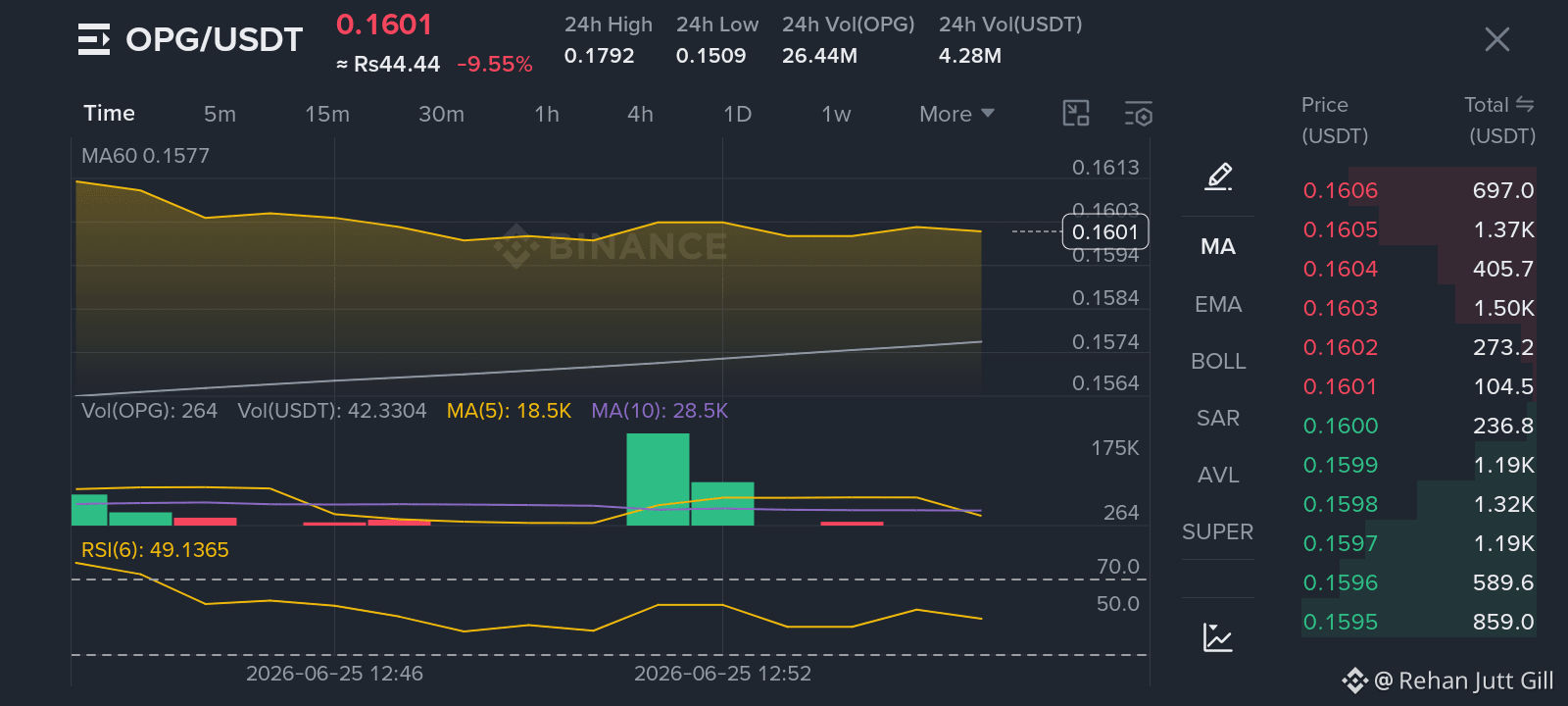Open the line chart icon below SUPER
Image resolution: width=1568 pixels, height=706 pixels.
point(1218,637)
